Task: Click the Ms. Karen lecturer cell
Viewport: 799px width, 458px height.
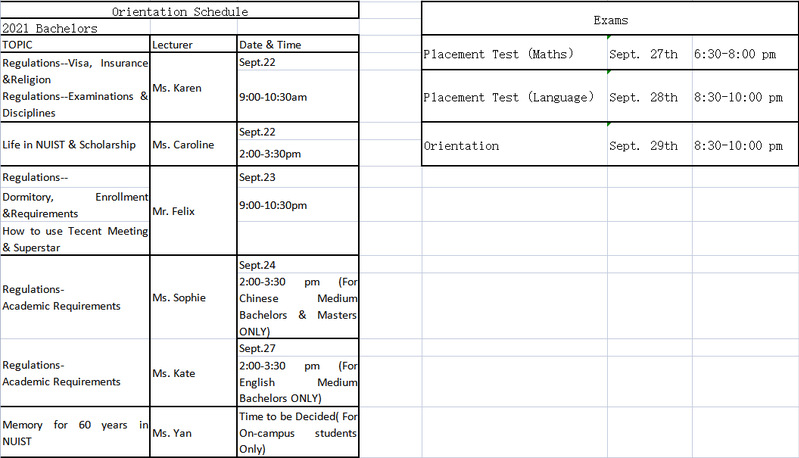Action: pos(193,88)
